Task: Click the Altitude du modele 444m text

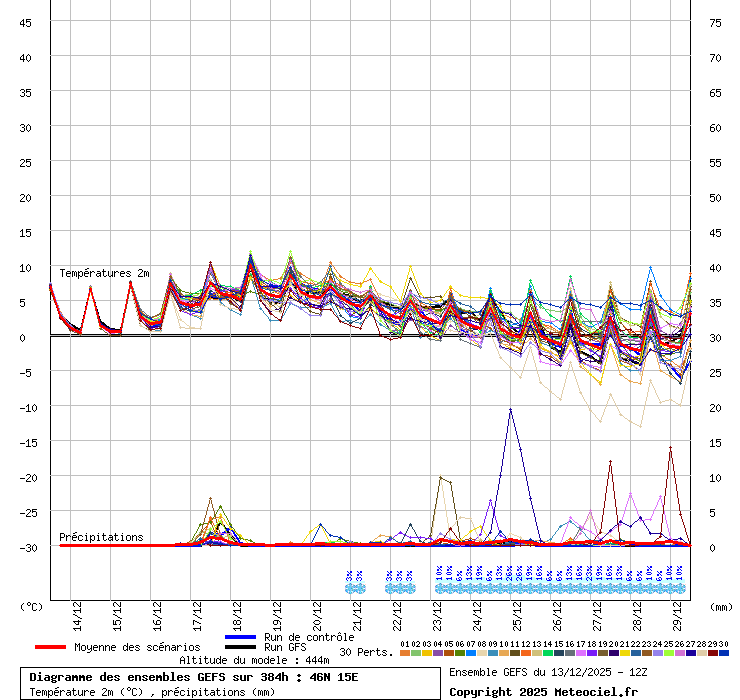Action: coord(254,661)
